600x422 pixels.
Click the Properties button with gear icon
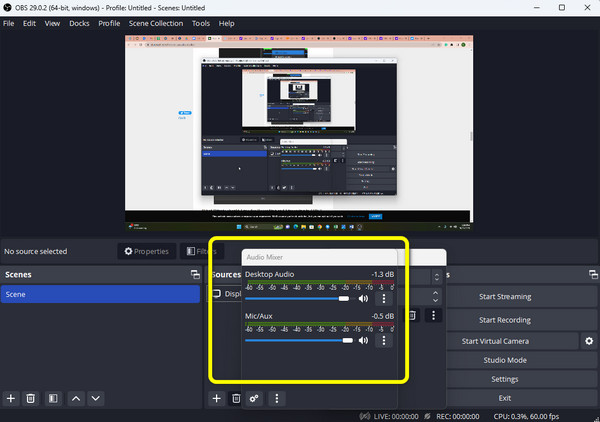tap(147, 251)
